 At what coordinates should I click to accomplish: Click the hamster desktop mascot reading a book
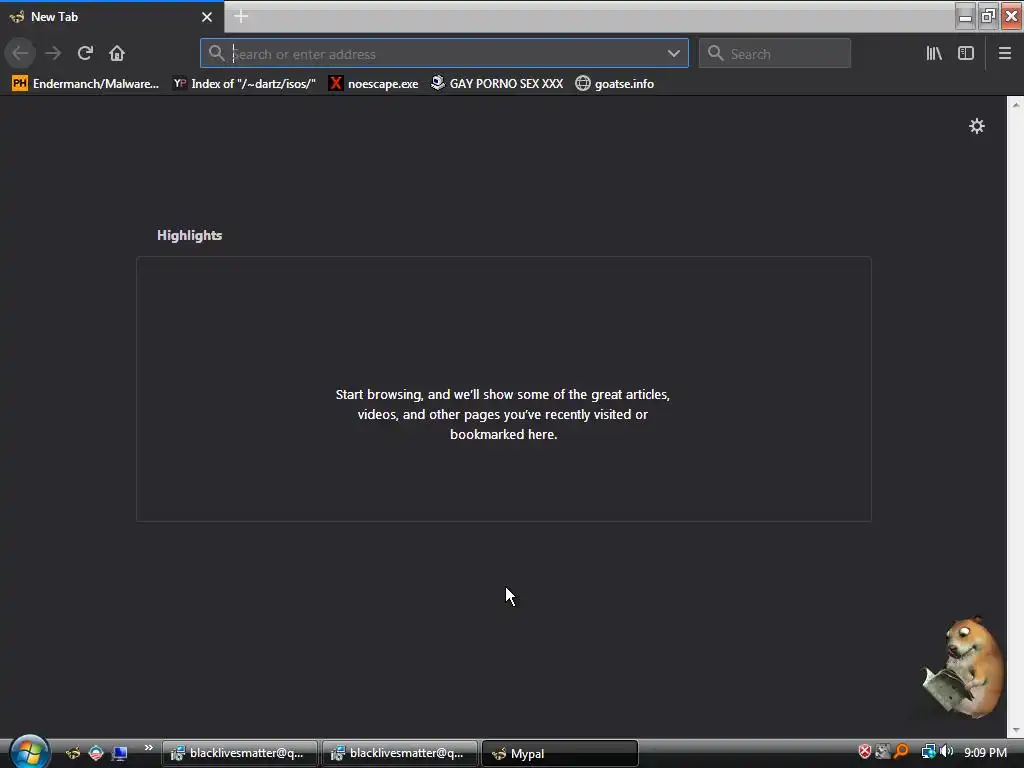(x=965, y=667)
